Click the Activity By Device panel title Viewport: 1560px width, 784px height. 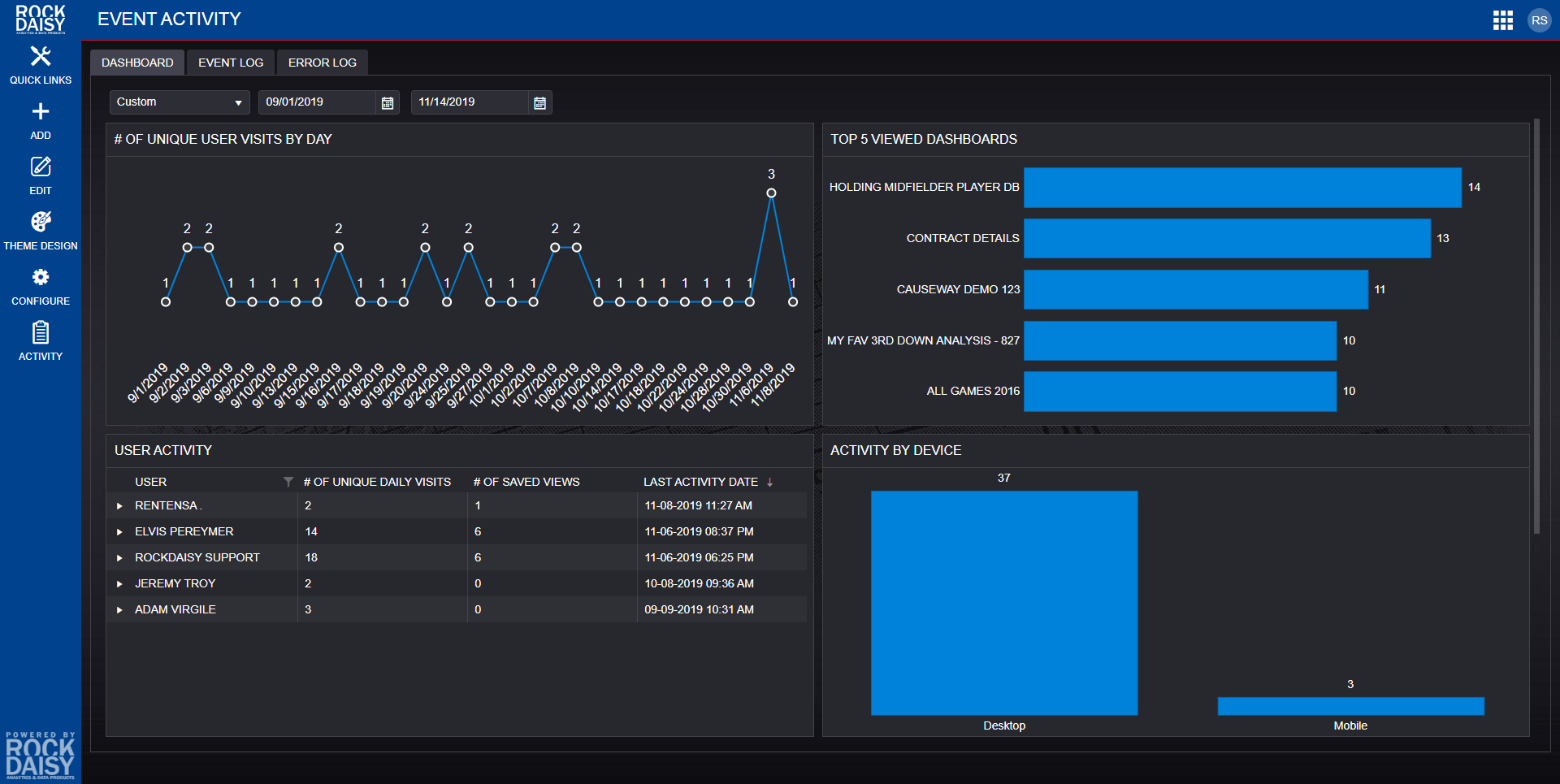click(895, 451)
